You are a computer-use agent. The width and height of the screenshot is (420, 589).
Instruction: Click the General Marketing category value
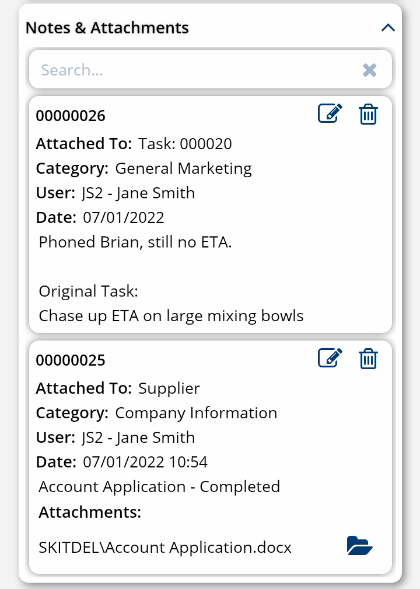click(183, 169)
